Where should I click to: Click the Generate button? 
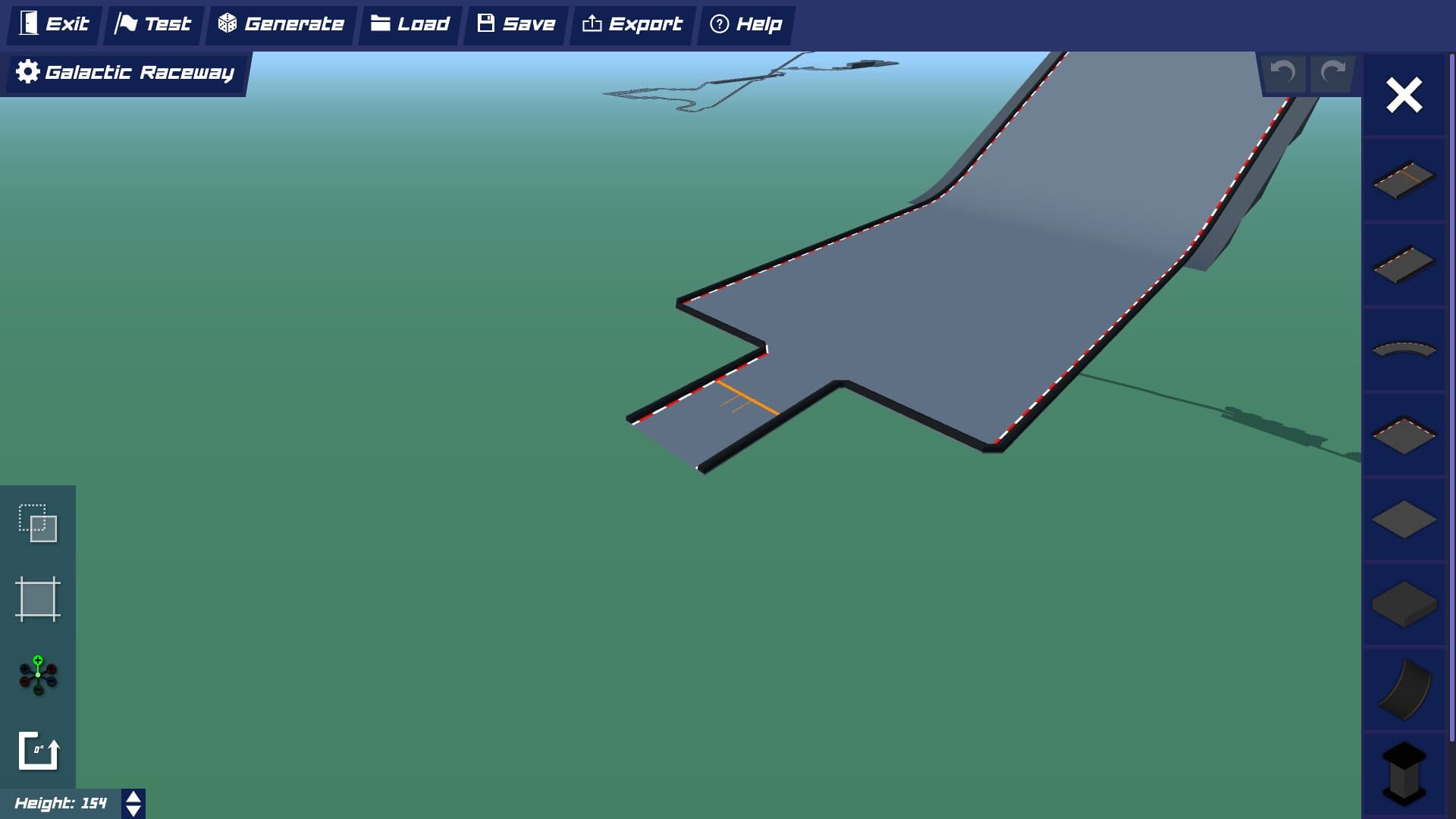pyautogui.click(x=281, y=24)
